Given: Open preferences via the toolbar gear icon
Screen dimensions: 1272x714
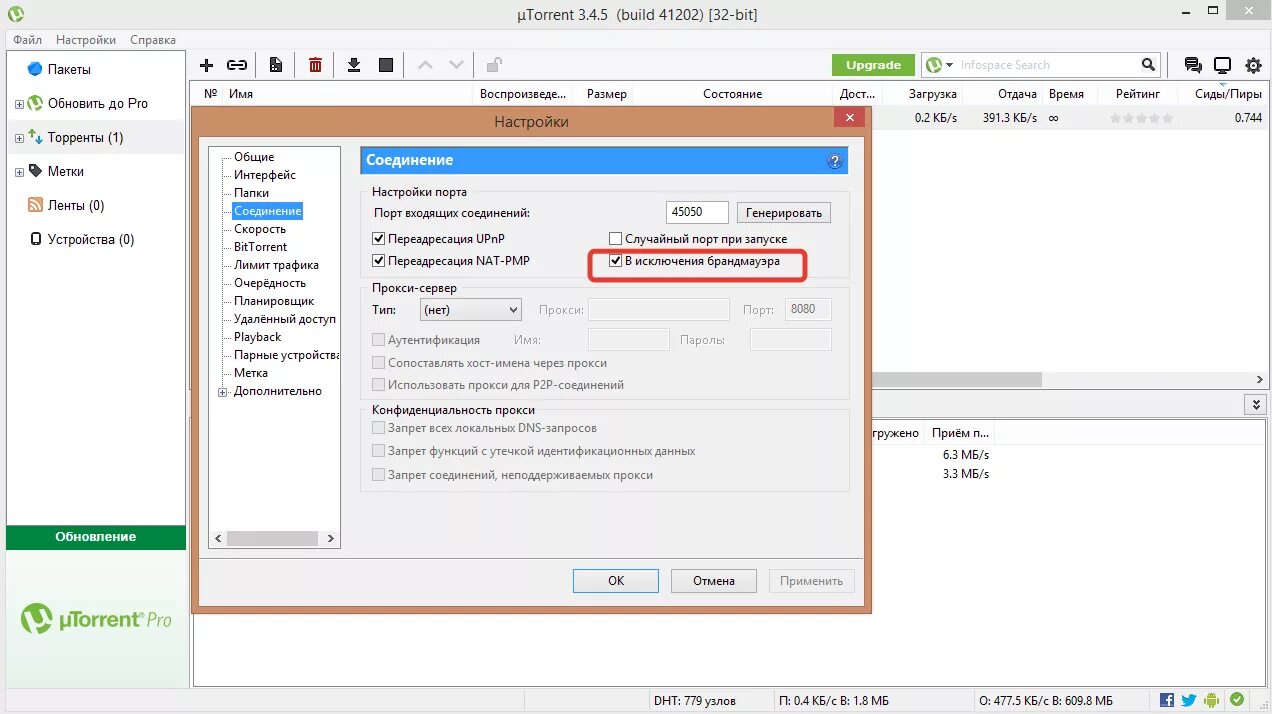Looking at the screenshot, I should pyautogui.click(x=1253, y=65).
